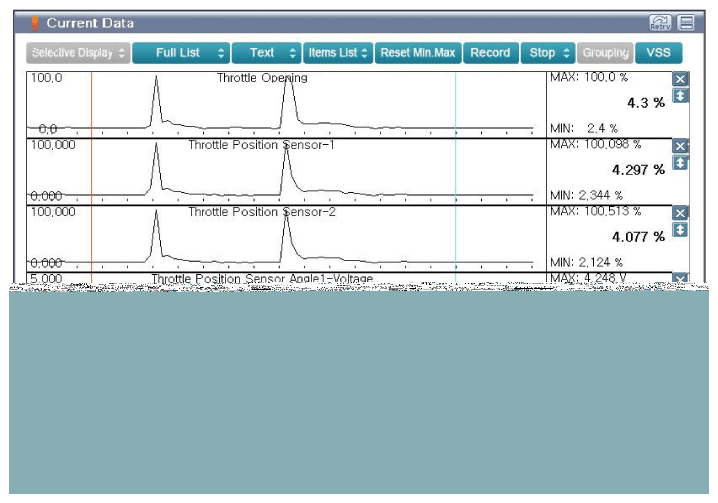718x503 pixels.
Task: Expand the Full List dropdown
Action: (x=180, y=53)
